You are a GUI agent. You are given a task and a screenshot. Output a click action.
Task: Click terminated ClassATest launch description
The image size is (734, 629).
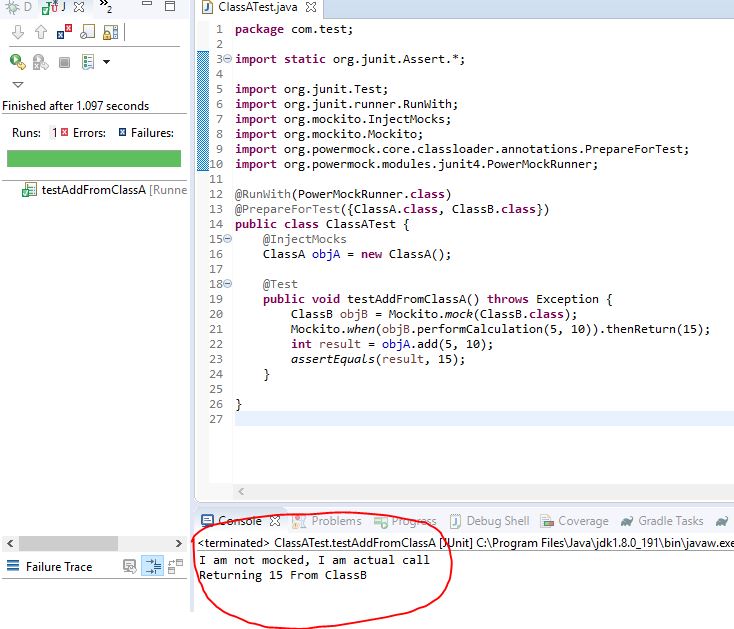[466, 543]
